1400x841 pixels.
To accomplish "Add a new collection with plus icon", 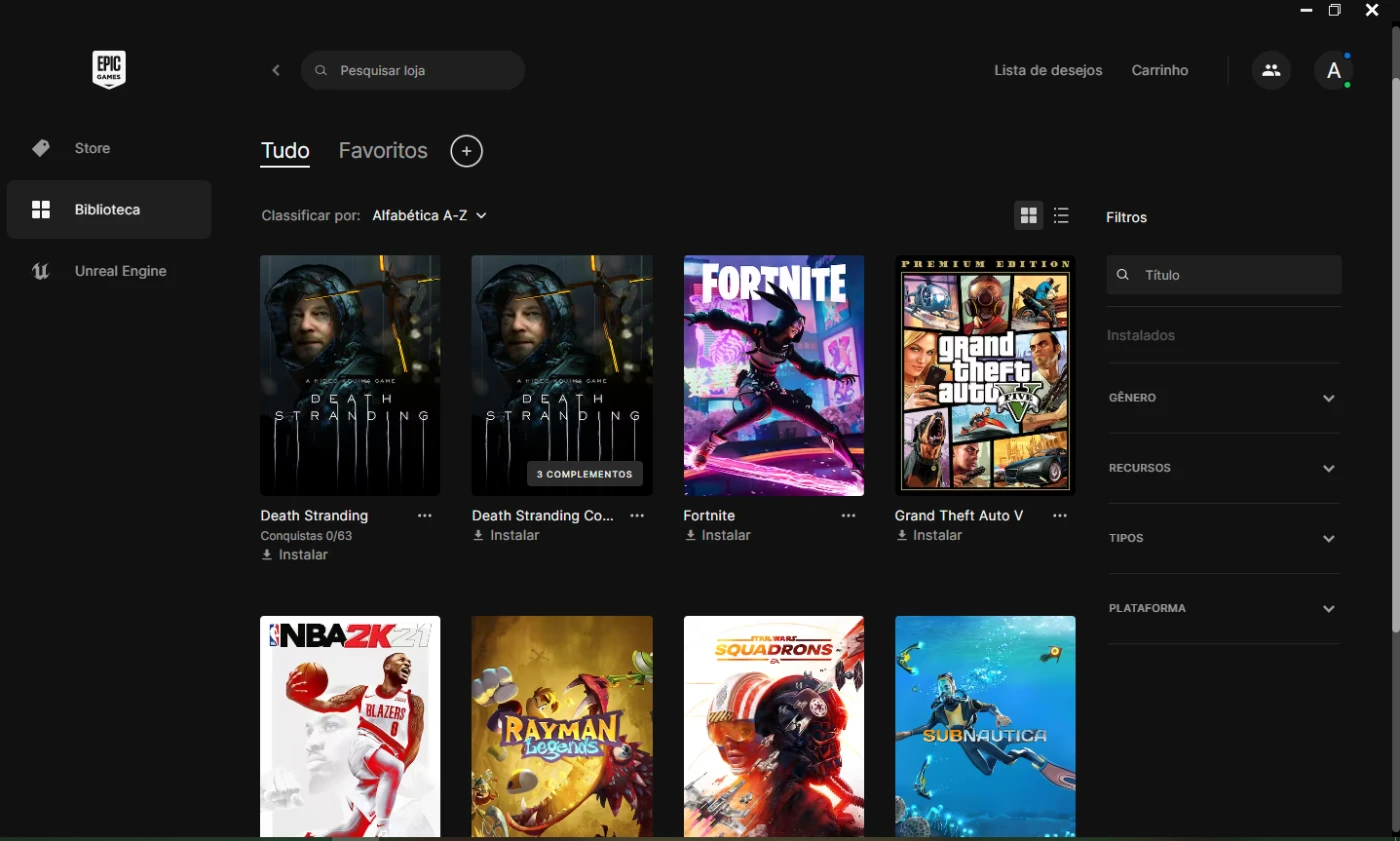I will point(466,151).
